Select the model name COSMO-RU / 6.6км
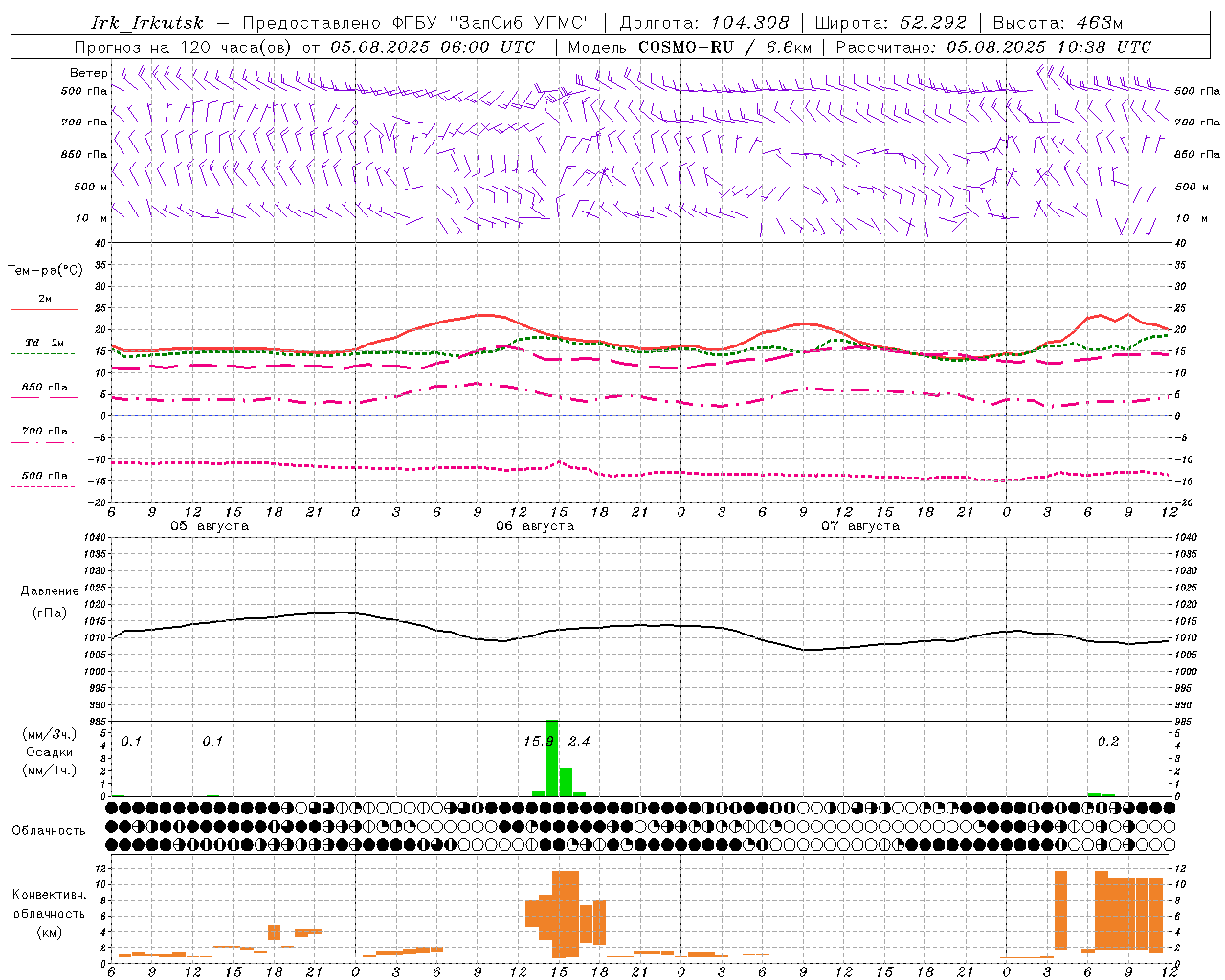 pyautogui.click(x=724, y=47)
